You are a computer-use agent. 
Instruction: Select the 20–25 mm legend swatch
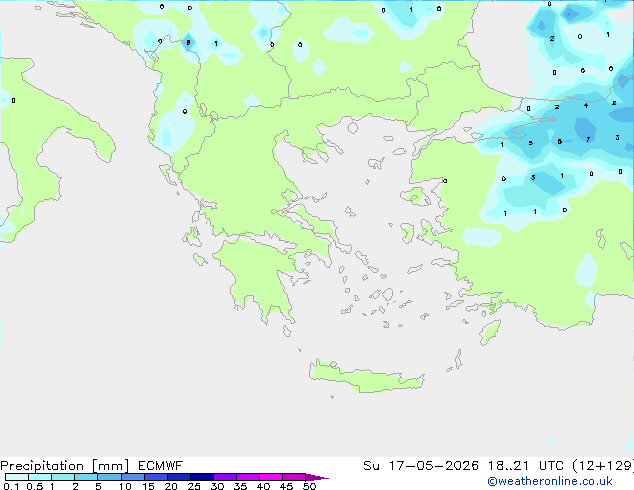pyautogui.click(x=179, y=477)
